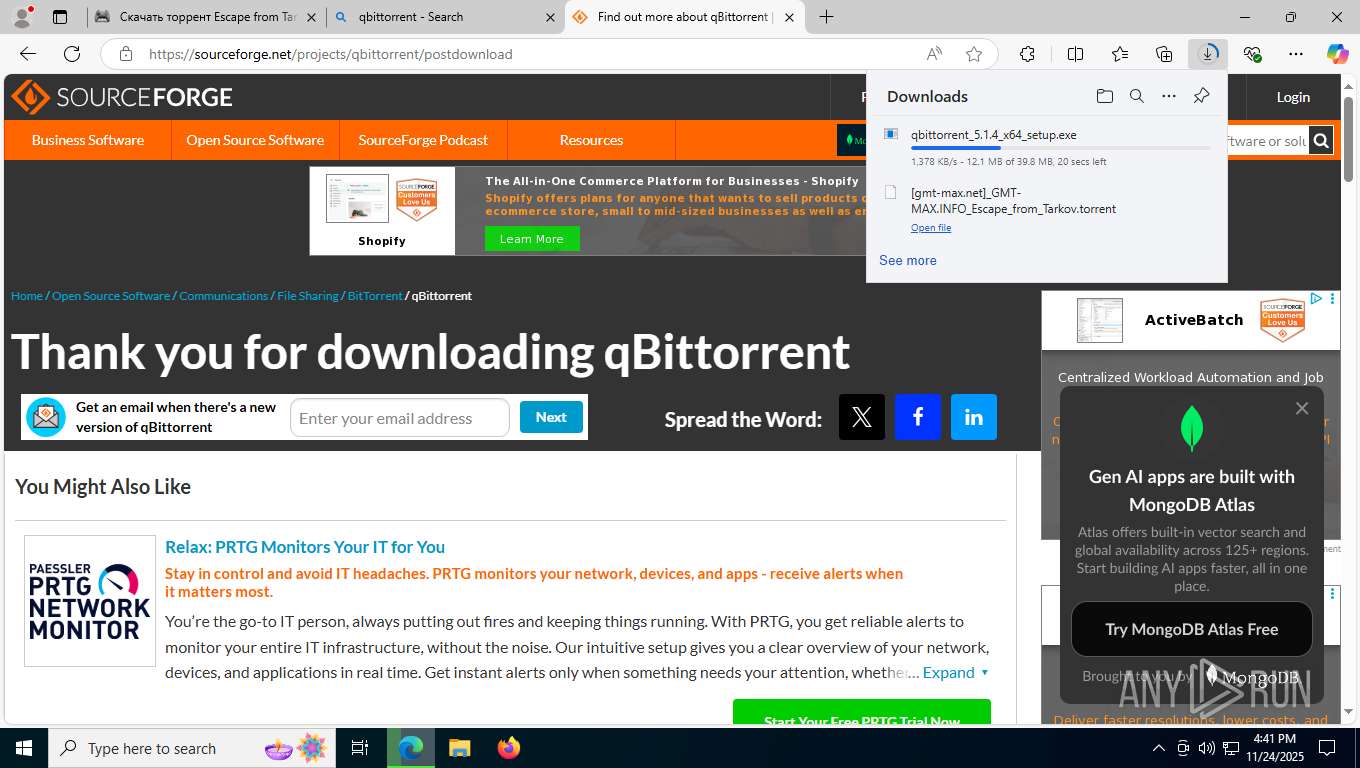Share on X (Twitter) icon
This screenshot has width=1360, height=768.
point(862,417)
